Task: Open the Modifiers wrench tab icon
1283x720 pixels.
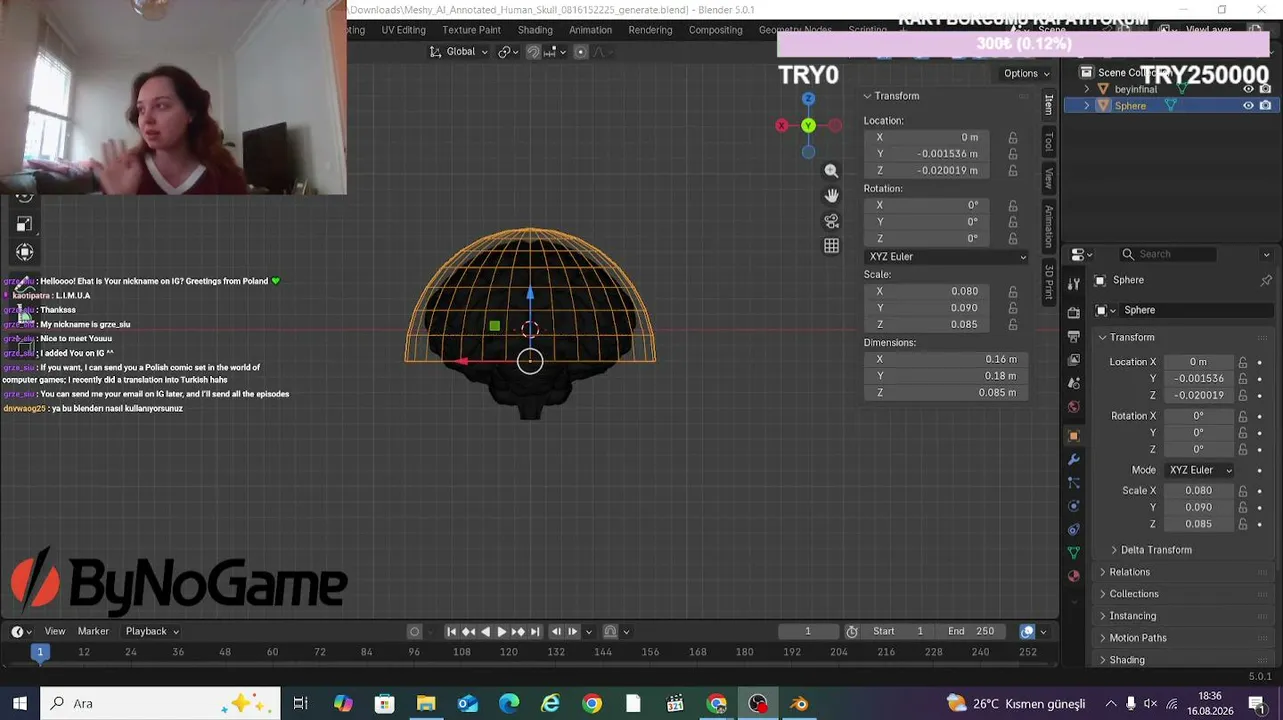Action: click(1074, 460)
